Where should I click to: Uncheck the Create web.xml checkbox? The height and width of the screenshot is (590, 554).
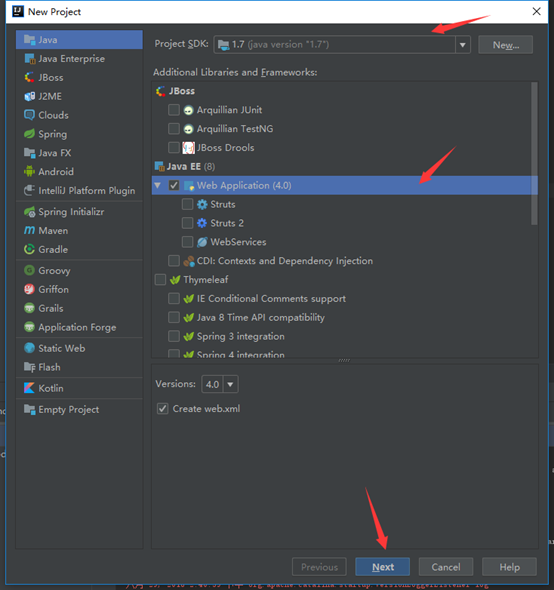coord(163,409)
